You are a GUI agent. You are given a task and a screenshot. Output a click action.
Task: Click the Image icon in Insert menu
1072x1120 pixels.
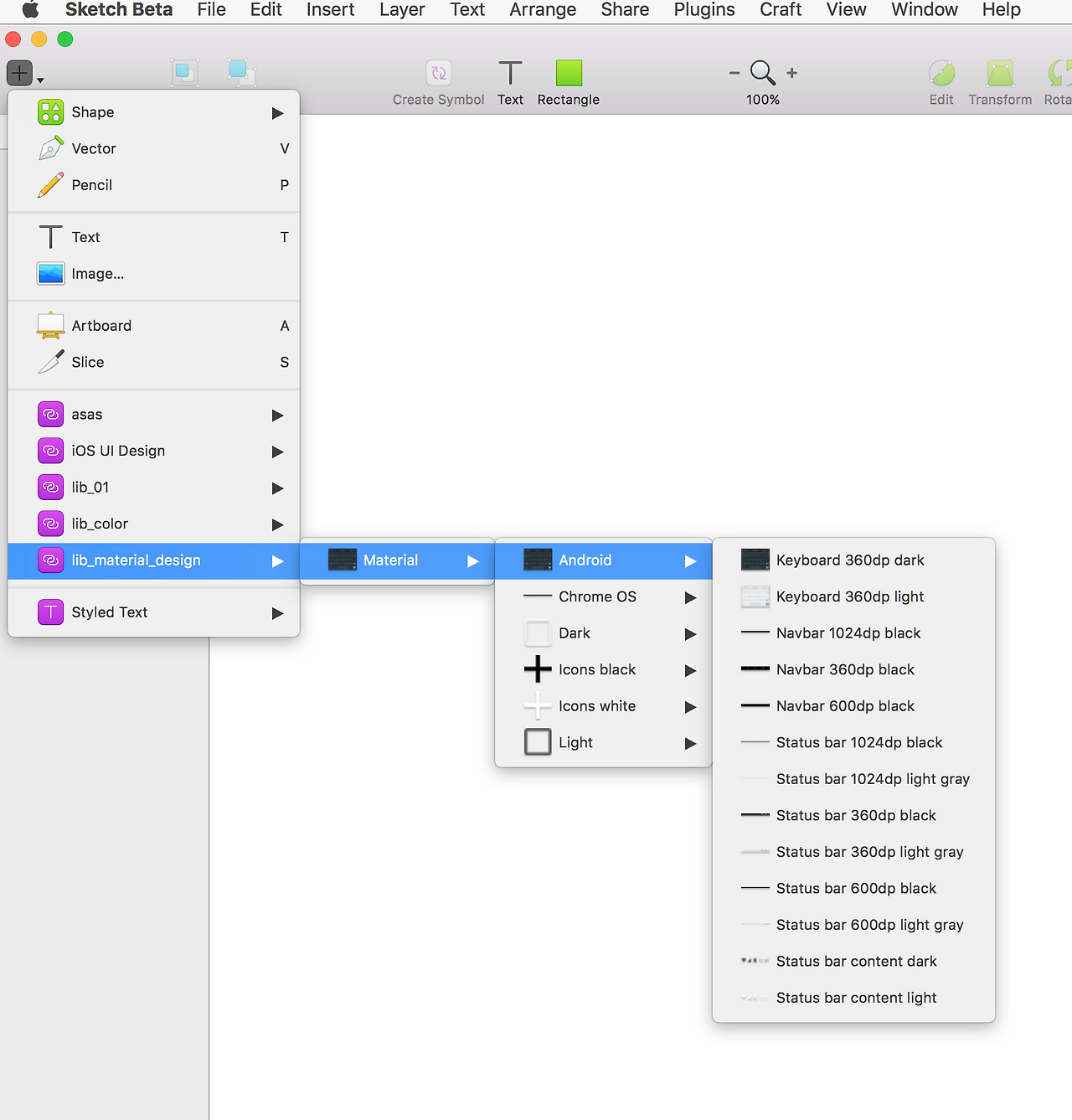51,274
